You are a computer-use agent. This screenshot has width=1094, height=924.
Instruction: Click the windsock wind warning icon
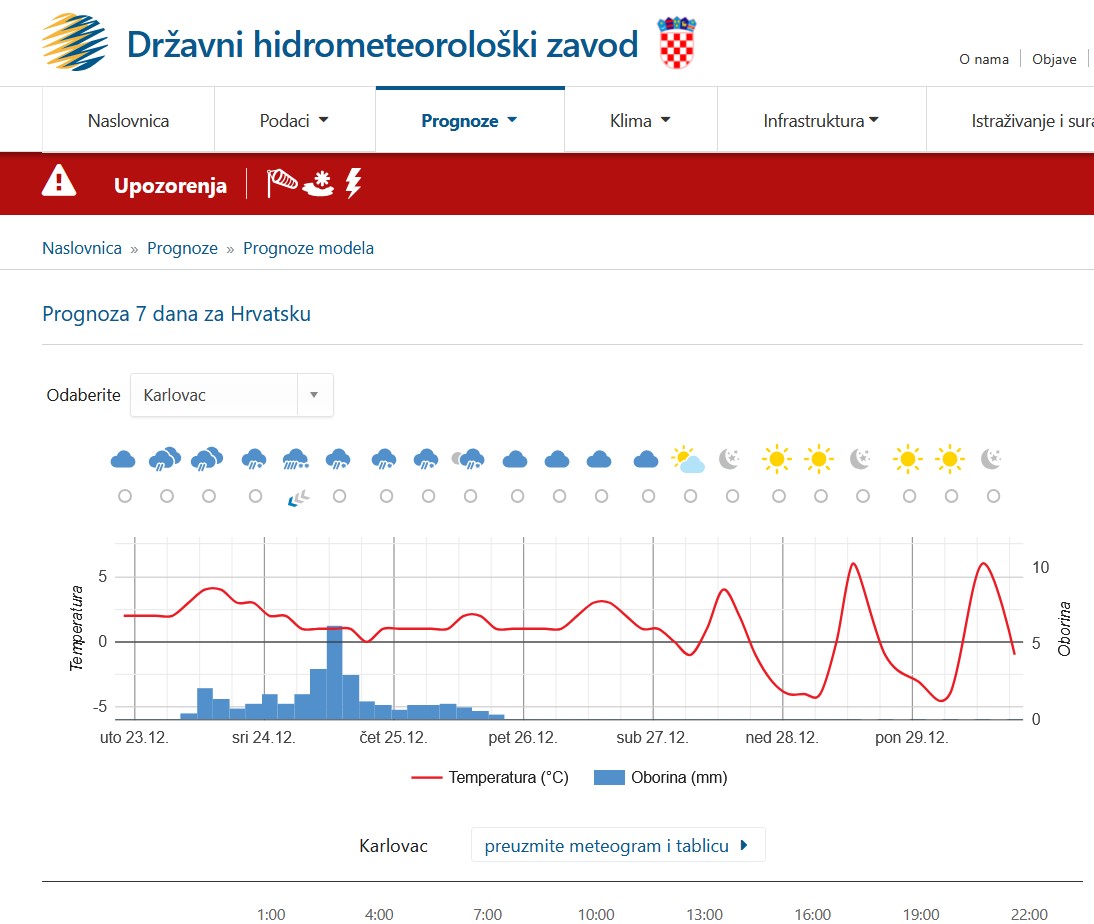[282, 183]
